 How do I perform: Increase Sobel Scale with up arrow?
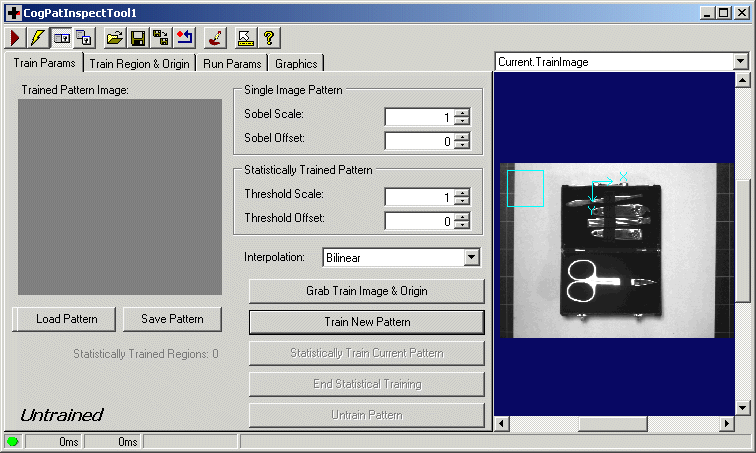(x=462, y=113)
